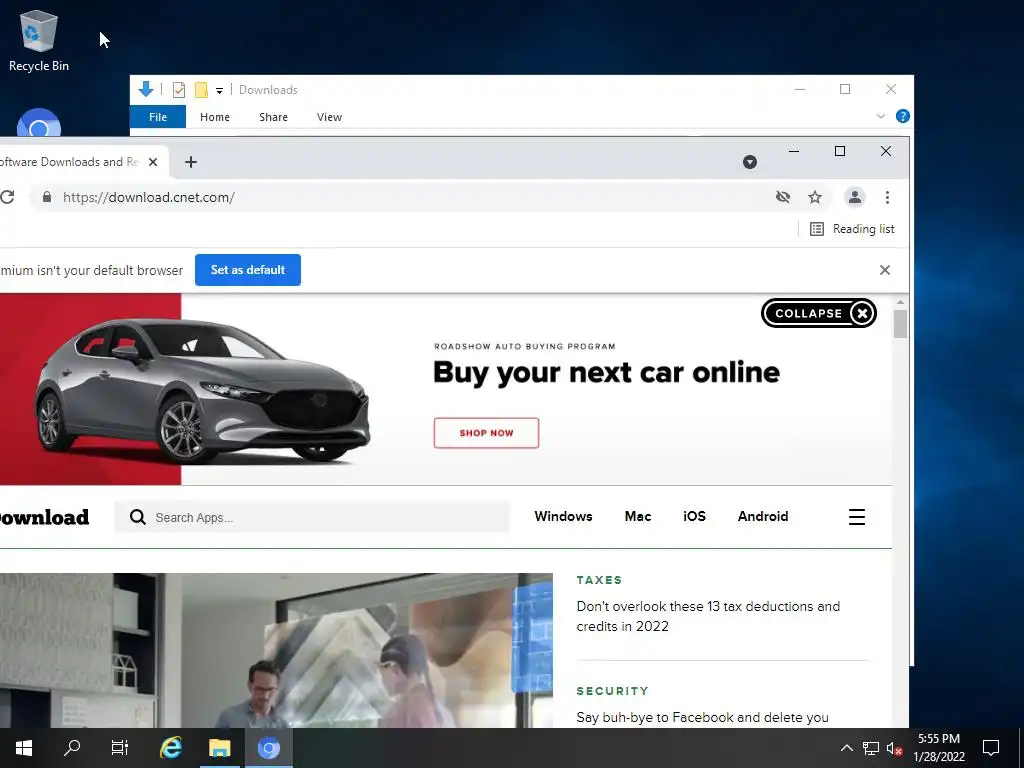Image resolution: width=1024 pixels, height=768 pixels.
Task: Open File Explorer from taskbar
Action: [x=219, y=748]
